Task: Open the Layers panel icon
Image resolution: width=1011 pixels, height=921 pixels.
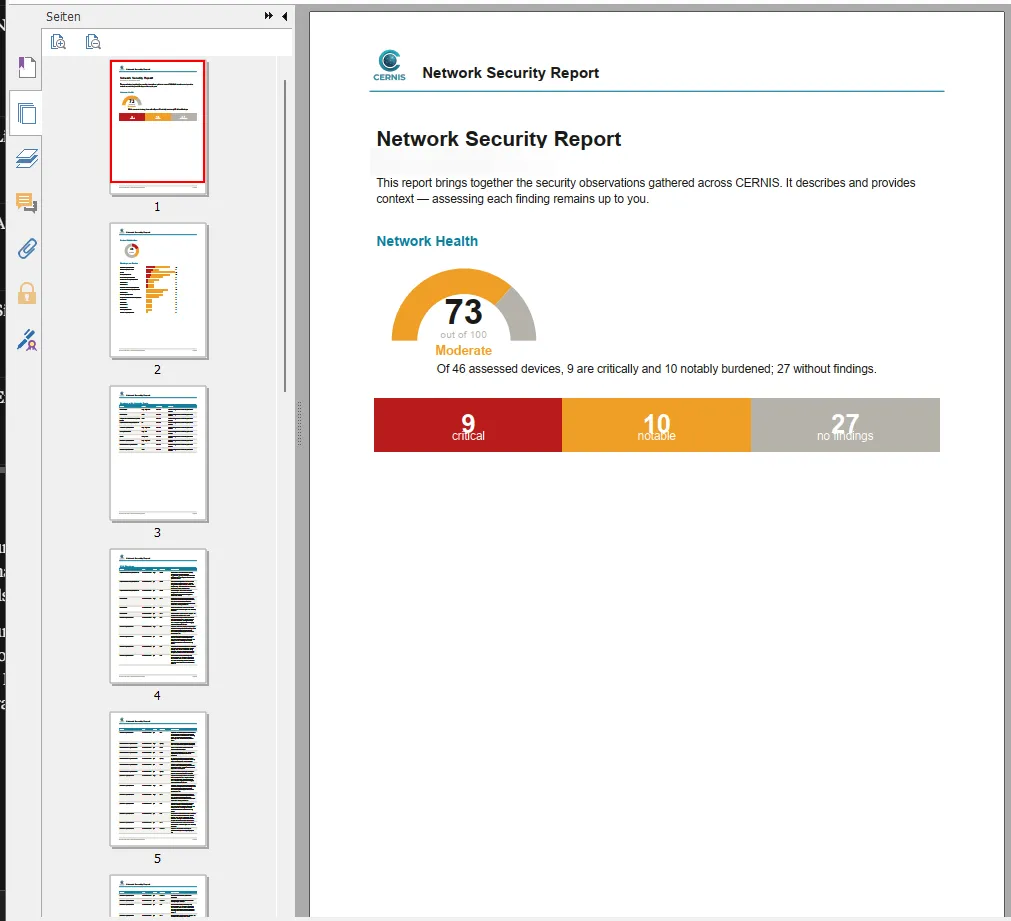Action: pyautogui.click(x=26, y=158)
